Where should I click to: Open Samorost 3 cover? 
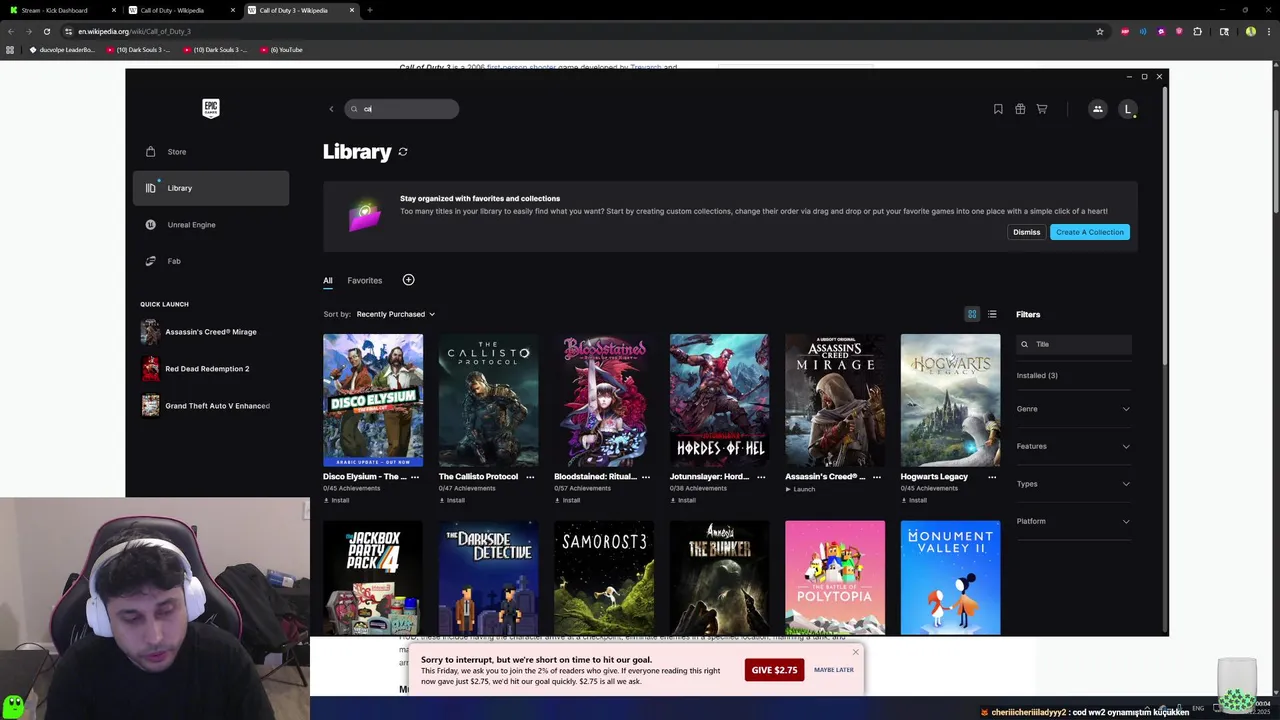604,578
